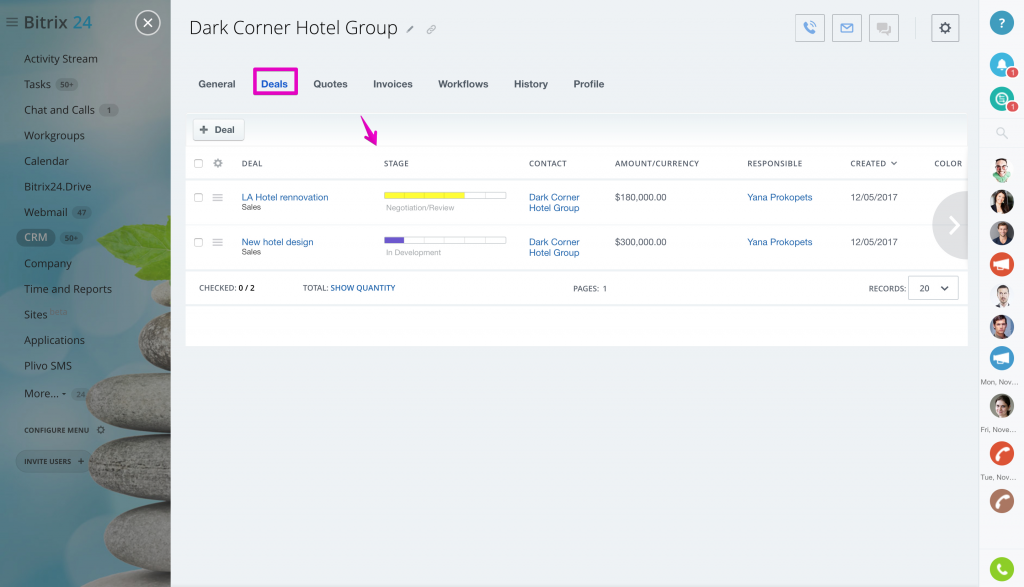Image resolution: width=1024 pixels, height=587 pixels.
Task: Open the blue megaphone announcement icon
Action: click(1001, 358)
